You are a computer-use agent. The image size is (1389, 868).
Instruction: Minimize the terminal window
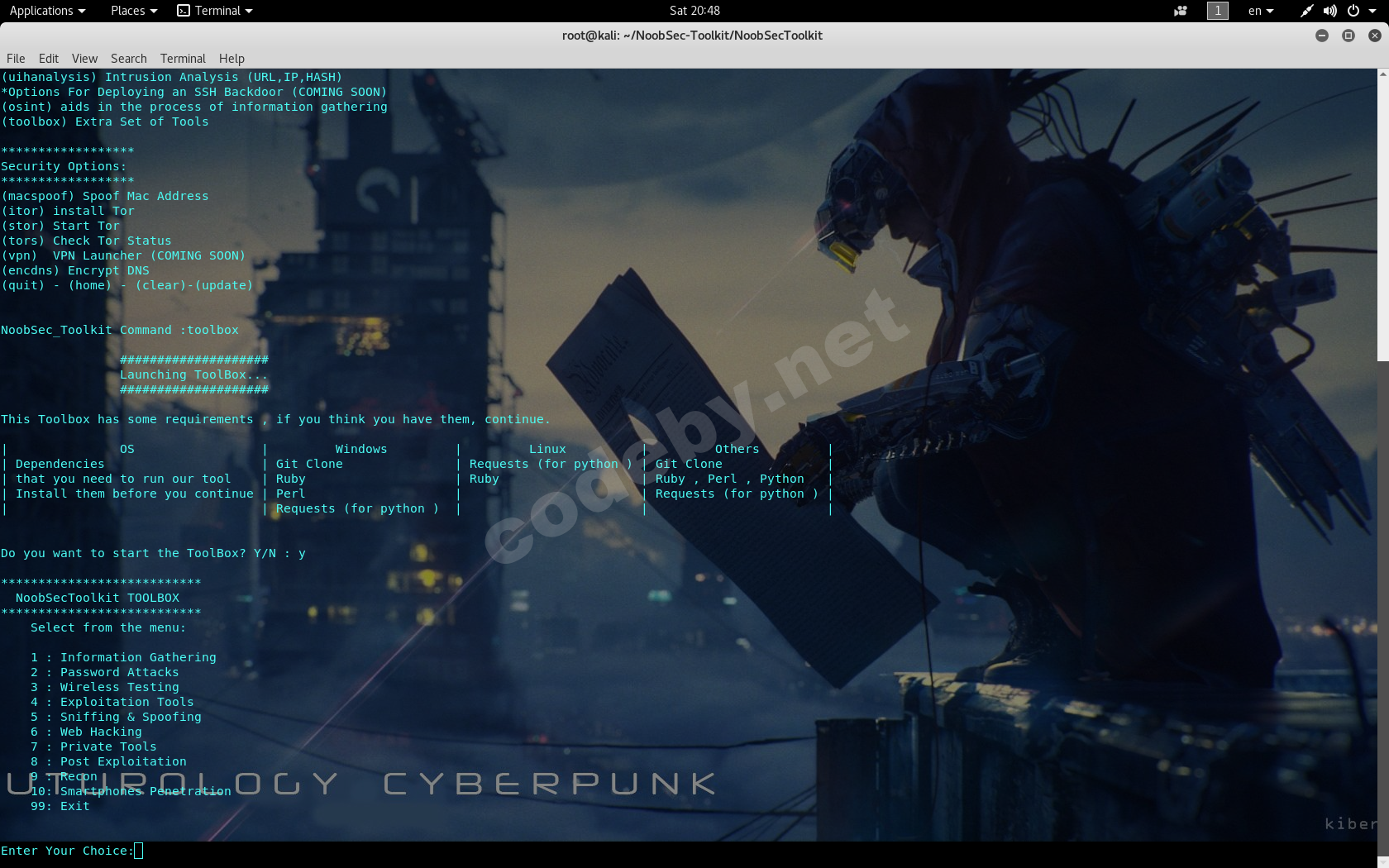[1322, 36]
